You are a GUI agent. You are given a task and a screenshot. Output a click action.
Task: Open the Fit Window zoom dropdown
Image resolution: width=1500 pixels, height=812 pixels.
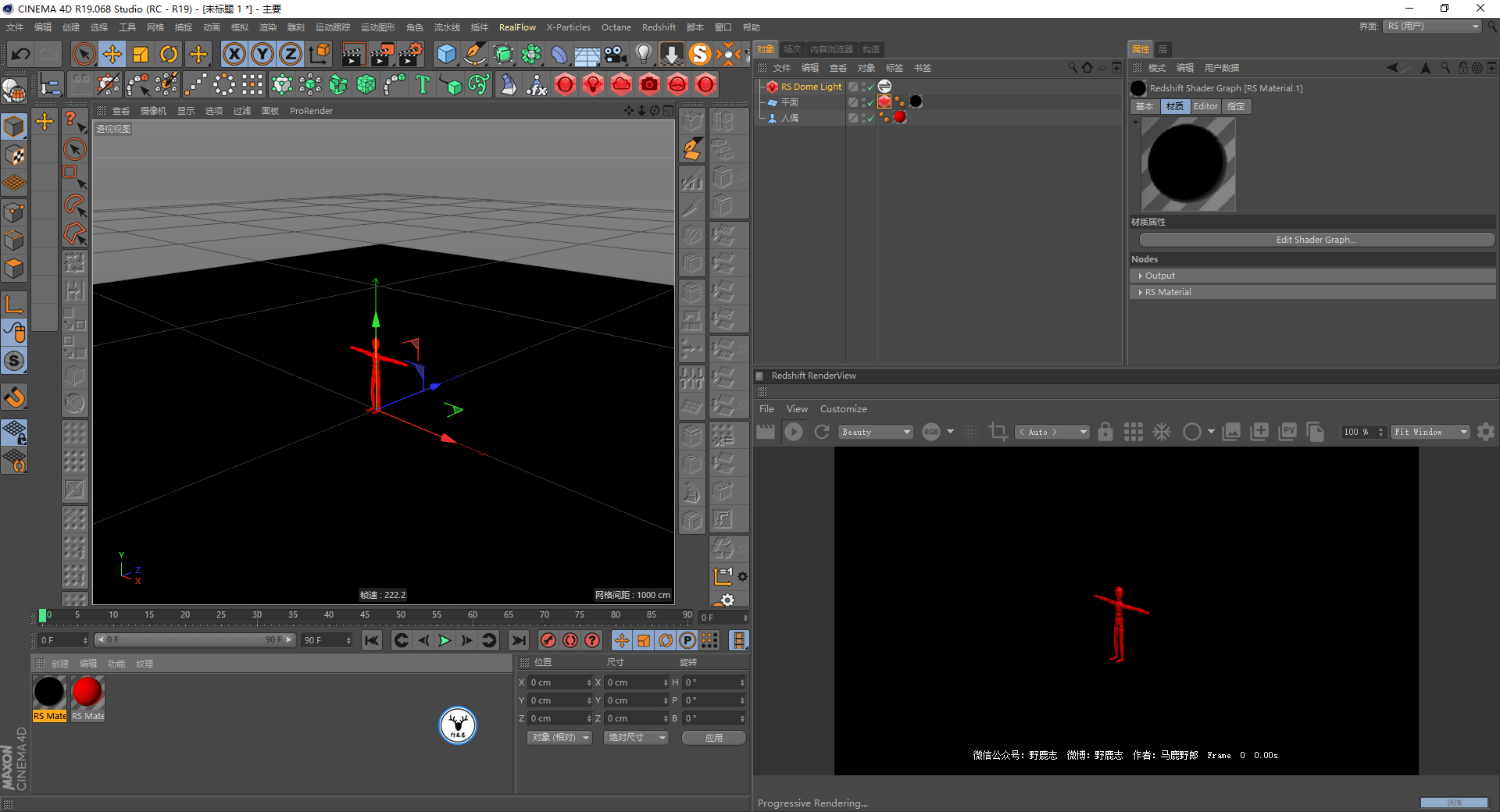[x=1430, y=432]
